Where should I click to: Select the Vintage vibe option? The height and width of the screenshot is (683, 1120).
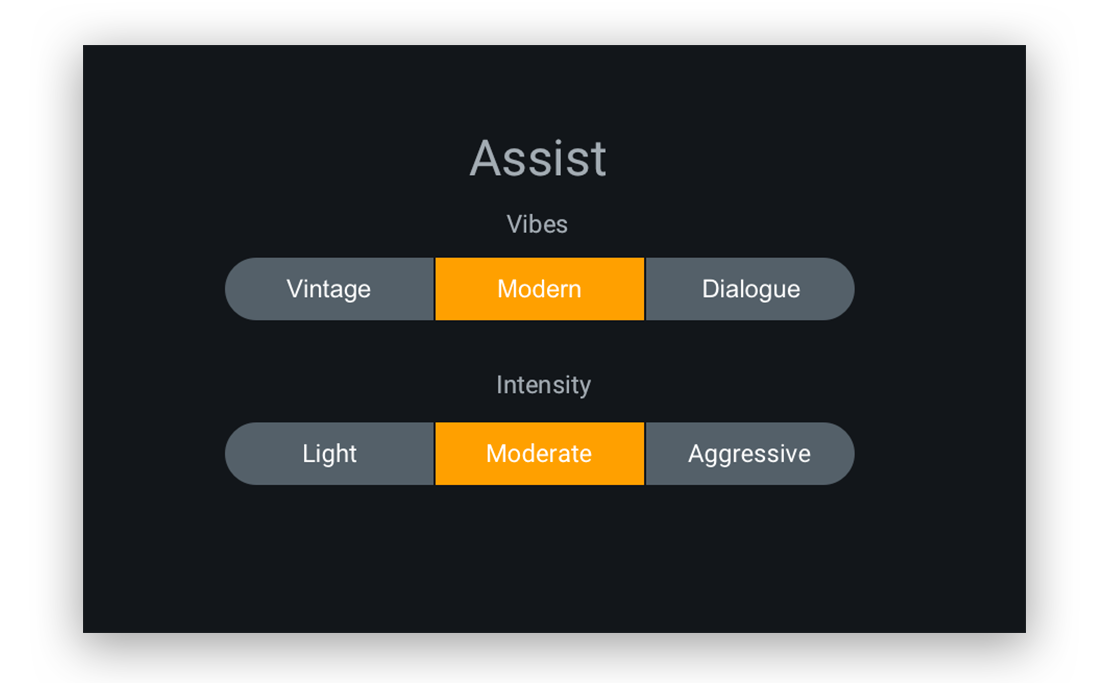click(329, 289)
